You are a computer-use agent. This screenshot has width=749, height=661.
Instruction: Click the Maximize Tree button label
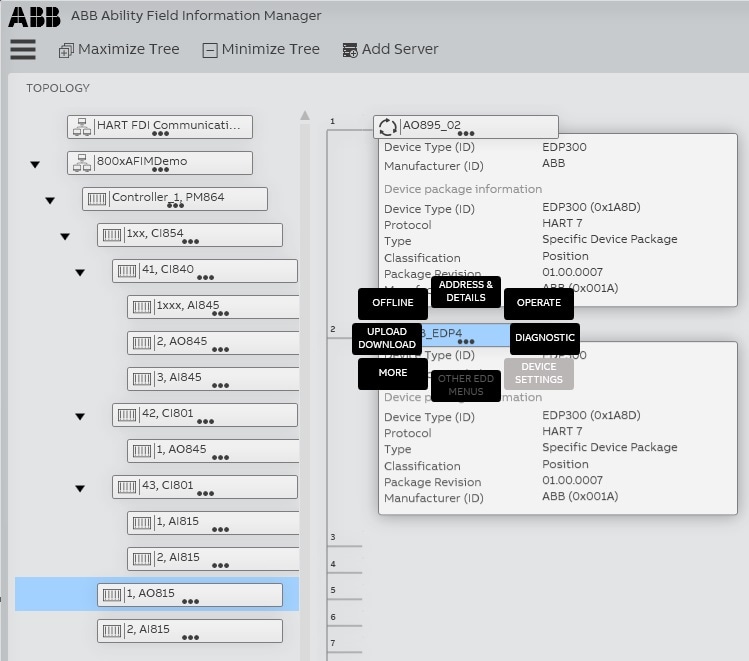[129, 49]
